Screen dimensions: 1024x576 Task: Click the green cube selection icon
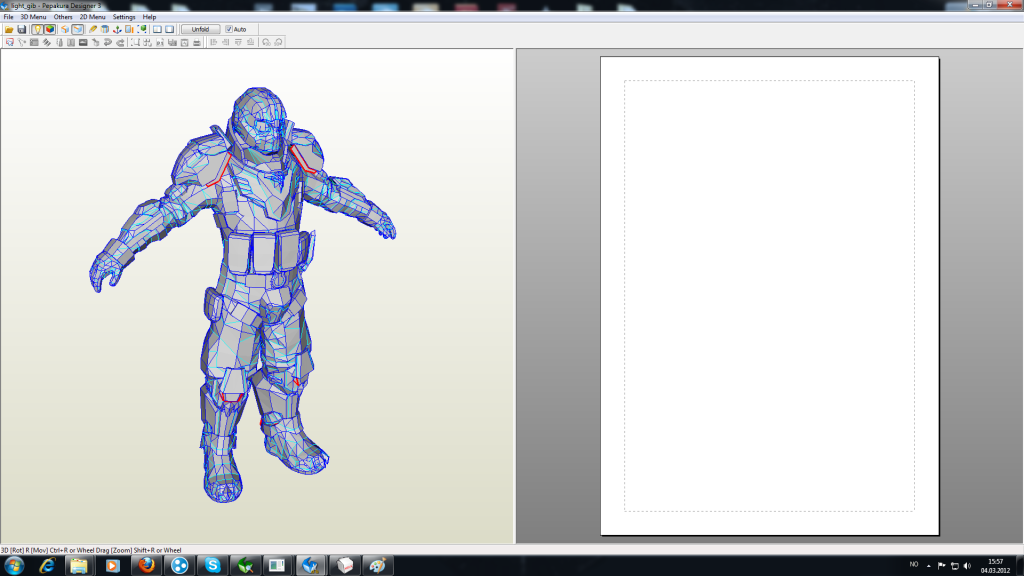(x=142, y=29)
